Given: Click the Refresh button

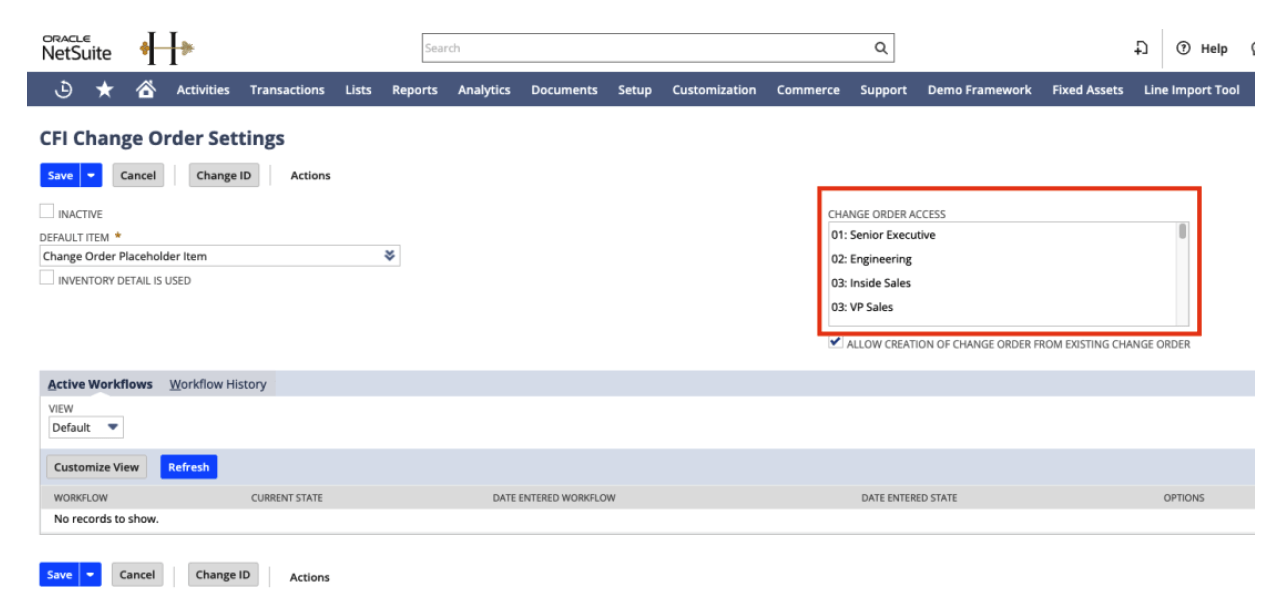Looking at the screenshot, I should pos(189,467).
